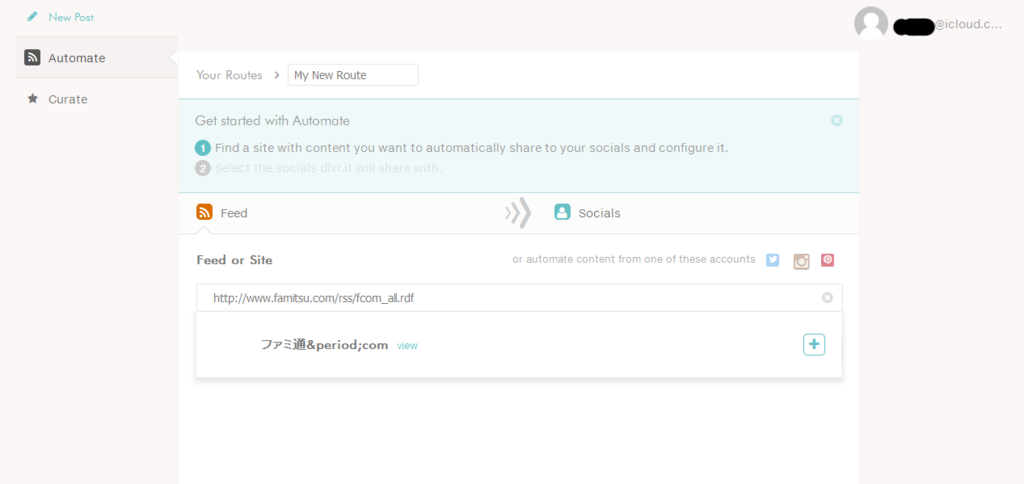The width and height of the screenshot is (1024, 484).
Task: Click the "Select the socials dlvr.it" instruction text
Action: pyautogui.click(x=328, y=169)
